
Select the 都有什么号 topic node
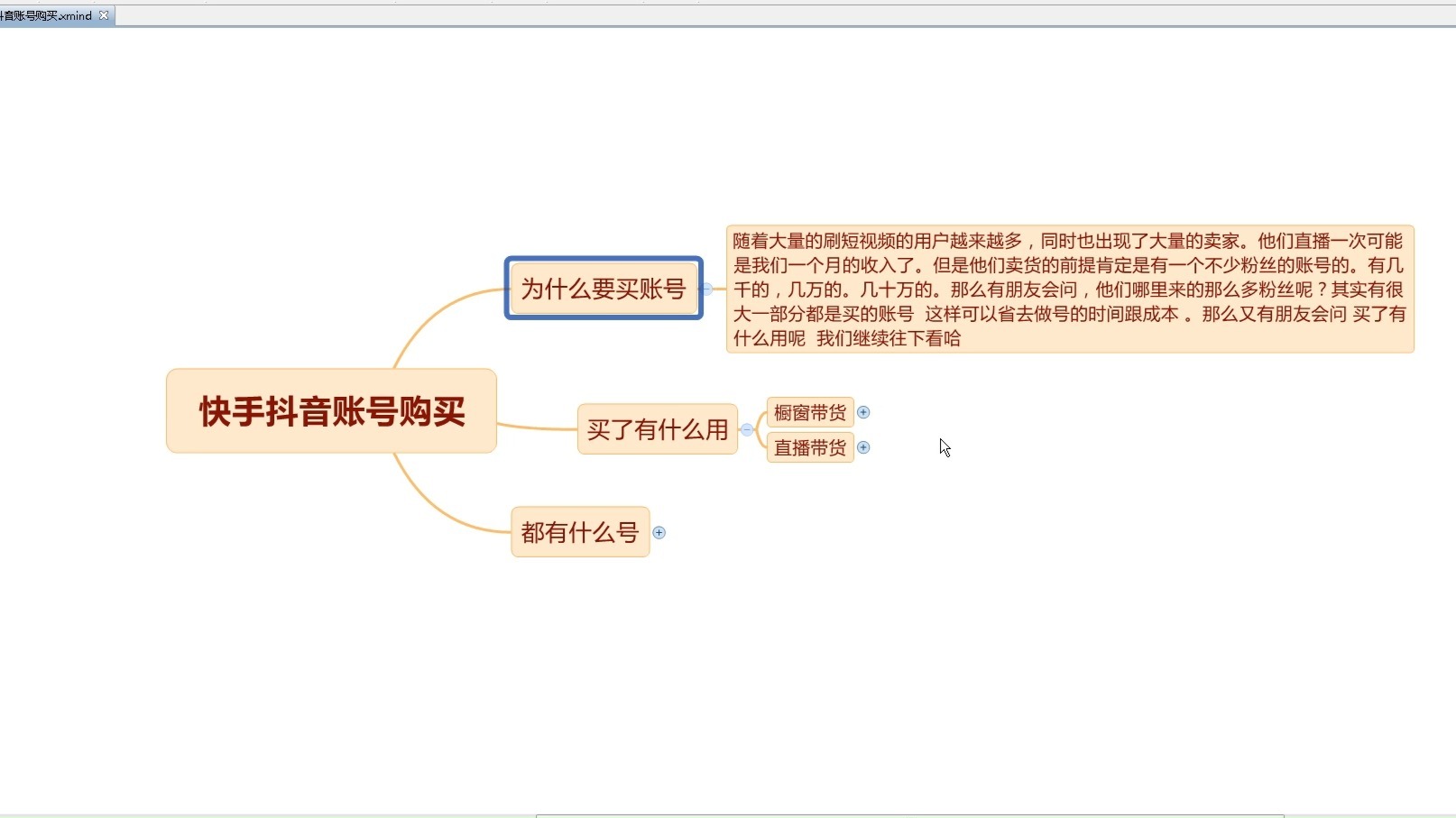point(580,532)
